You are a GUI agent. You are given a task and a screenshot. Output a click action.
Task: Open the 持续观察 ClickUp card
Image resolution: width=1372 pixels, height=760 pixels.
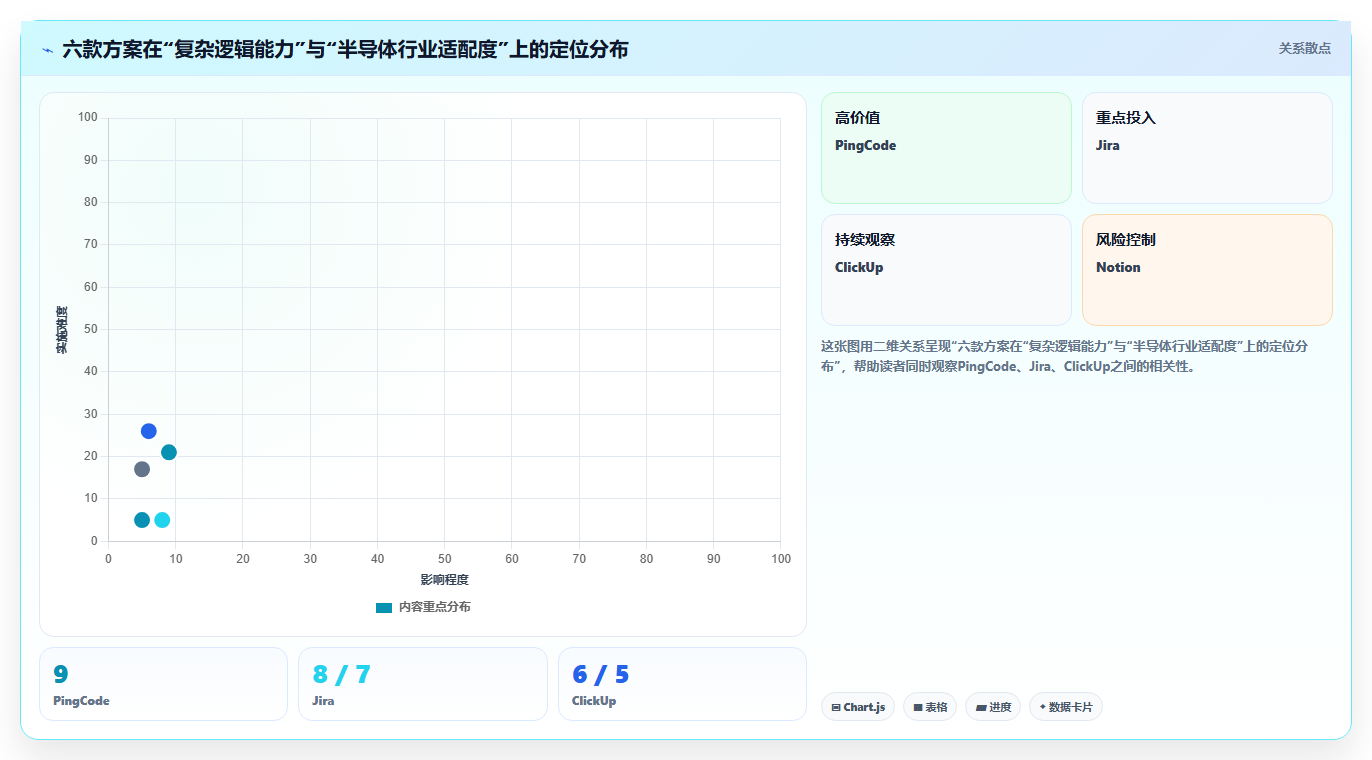(x=946, y=270)
